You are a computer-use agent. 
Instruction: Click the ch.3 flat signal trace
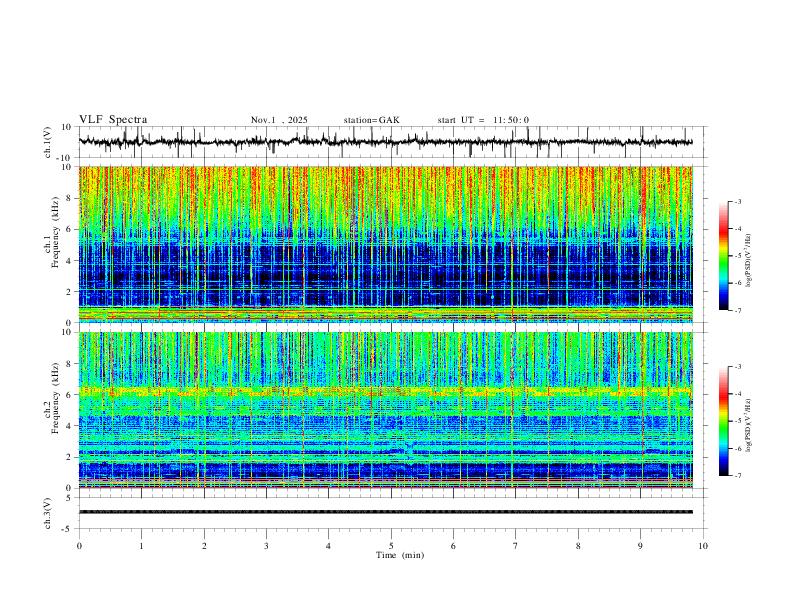[x=386, y=512]
